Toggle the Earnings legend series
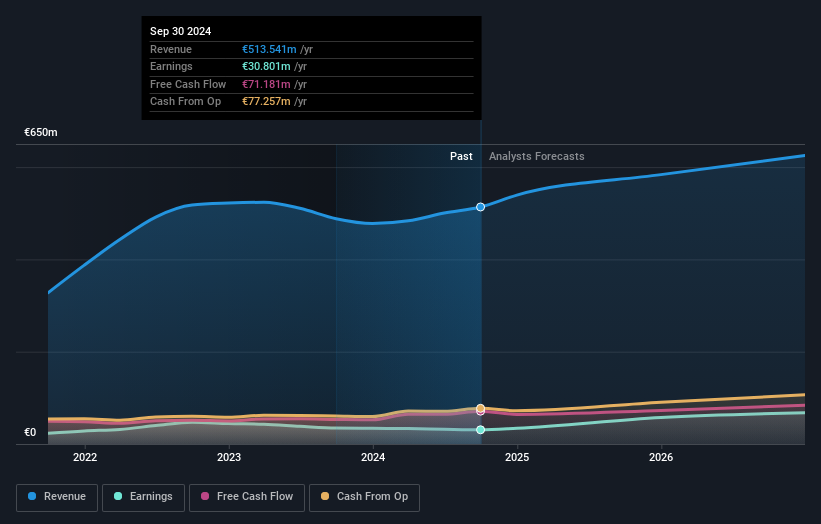 (143, 497)
